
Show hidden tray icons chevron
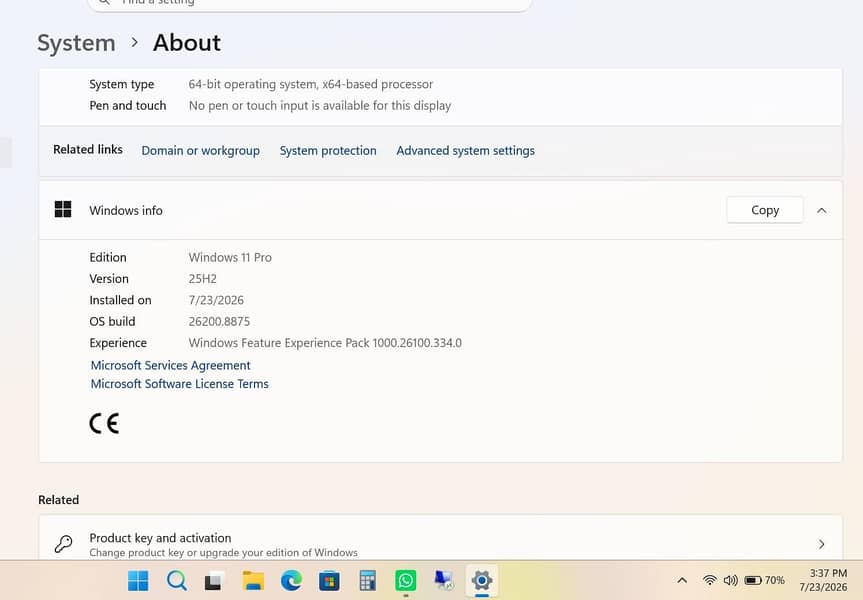[682, 580]
